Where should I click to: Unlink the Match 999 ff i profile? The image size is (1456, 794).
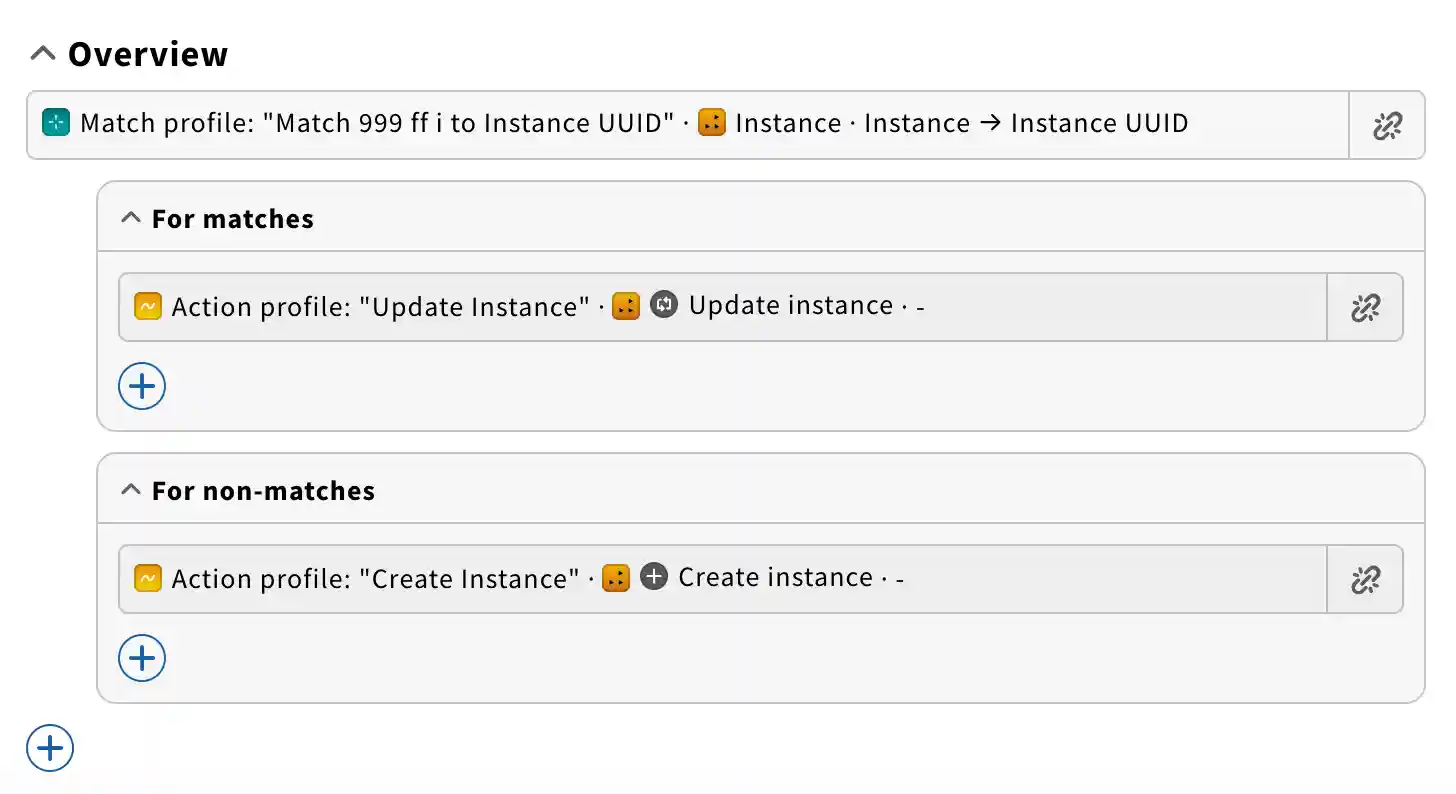pyautogui.click(x=1387, y=125)
